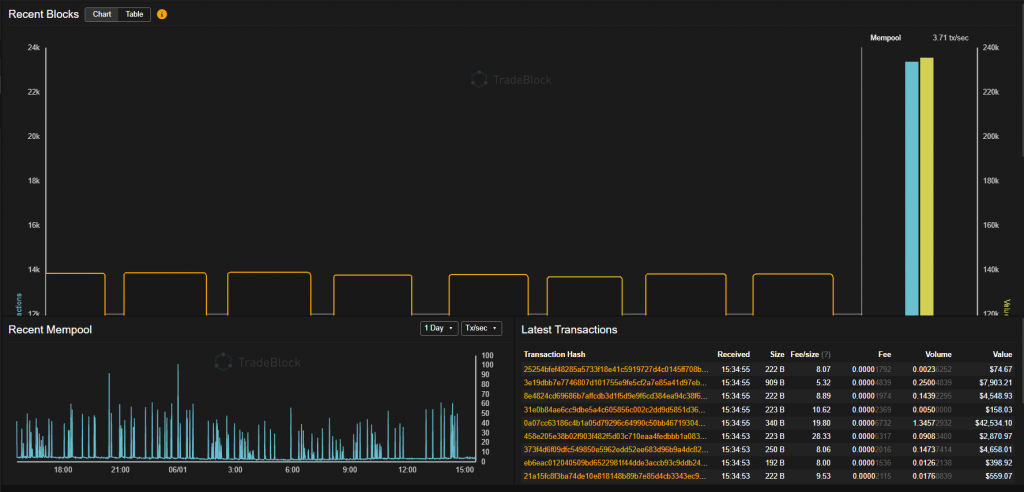Open transaction hash starting with 458e205e38b02f90

pyautogui.click(x=615, y=436)
